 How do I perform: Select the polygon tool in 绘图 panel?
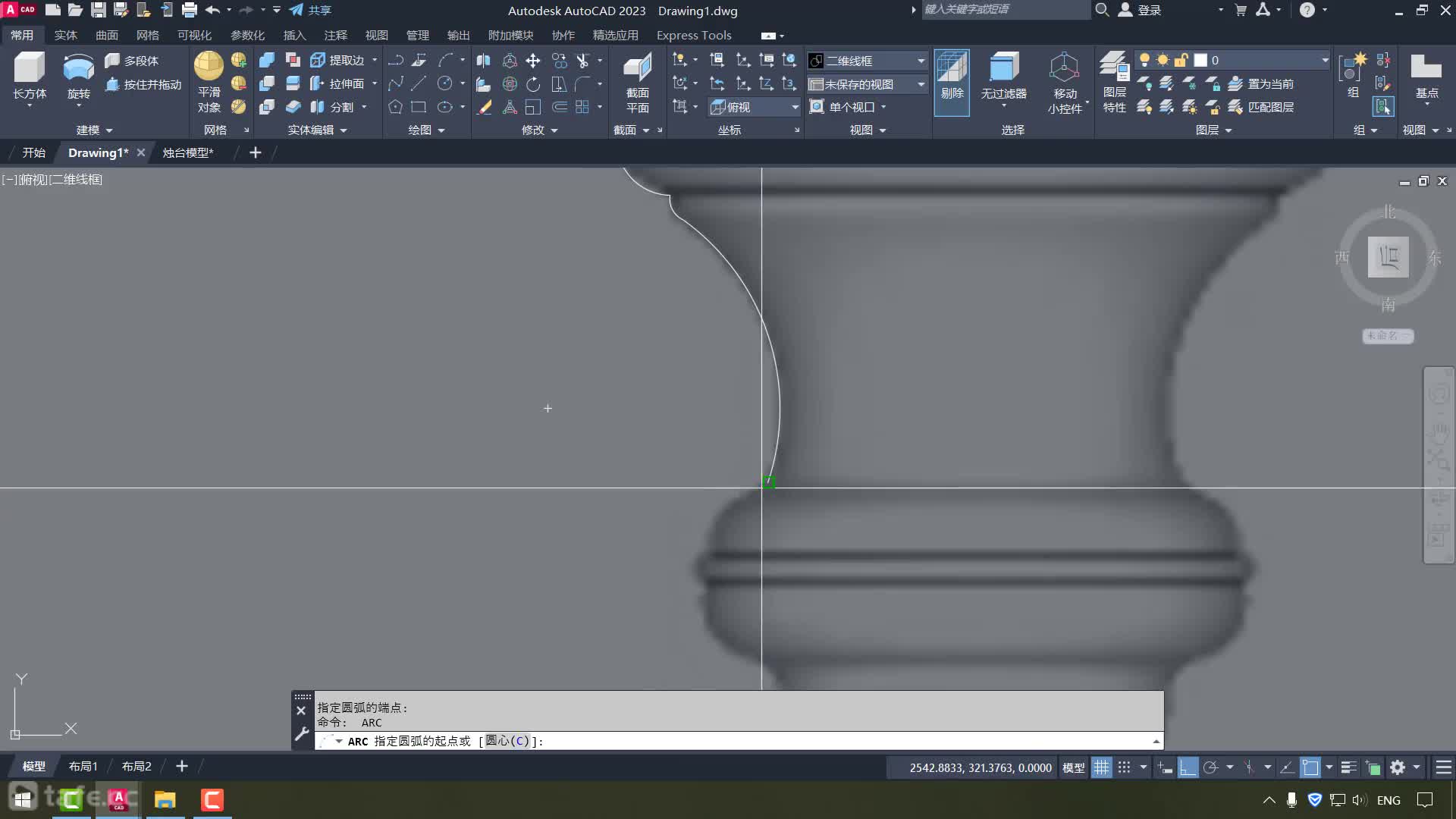tap(395, 107)
